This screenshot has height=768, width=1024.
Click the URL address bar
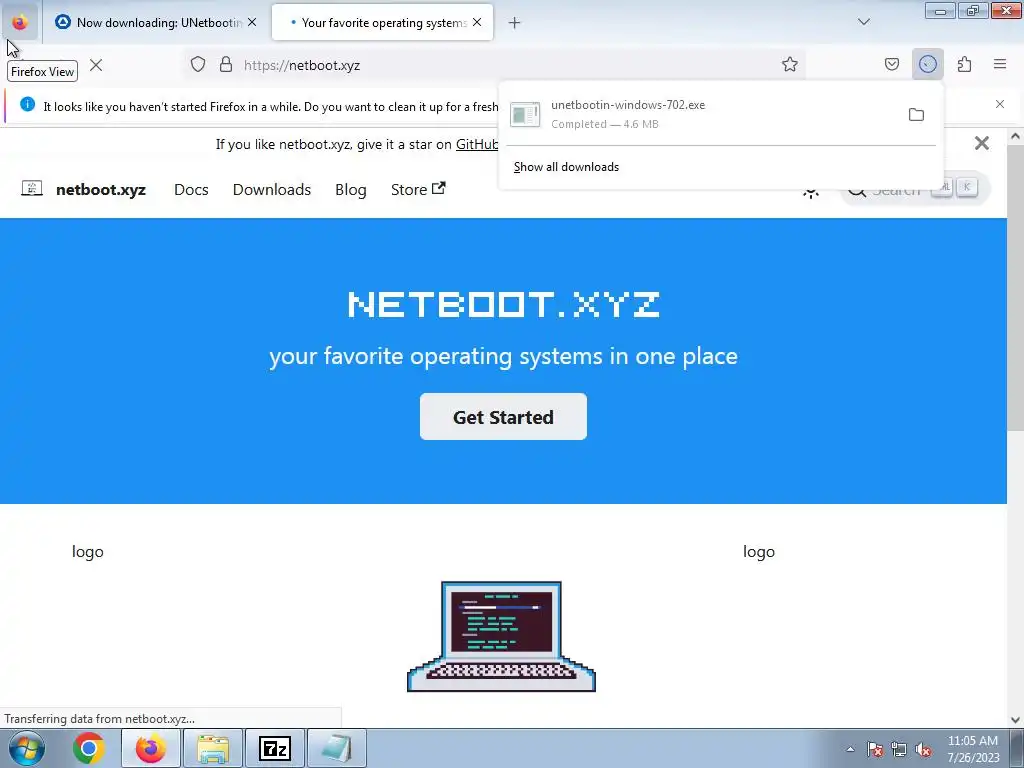(x=496, y=65)
